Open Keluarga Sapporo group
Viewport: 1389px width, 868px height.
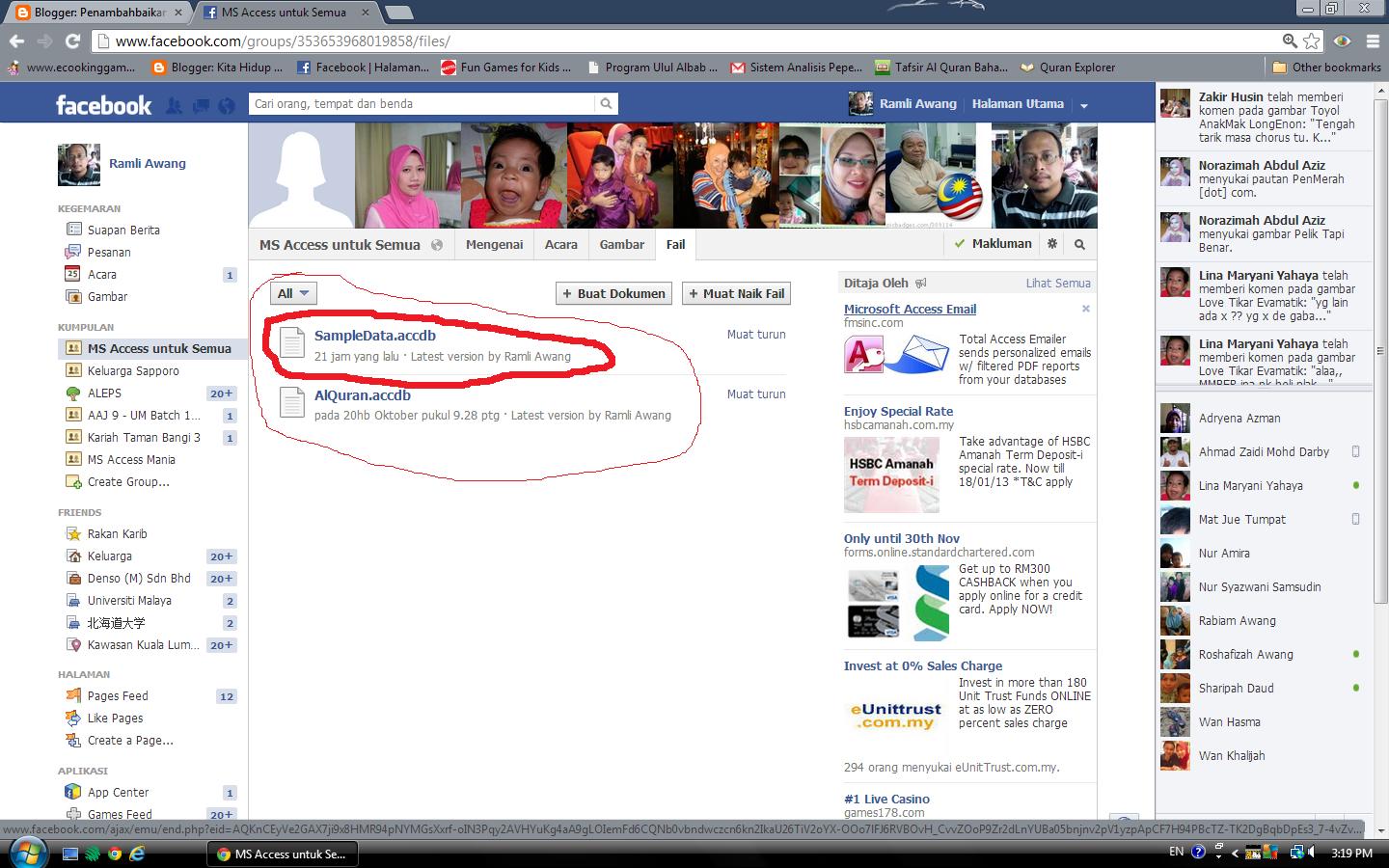(x=133, y=371)
